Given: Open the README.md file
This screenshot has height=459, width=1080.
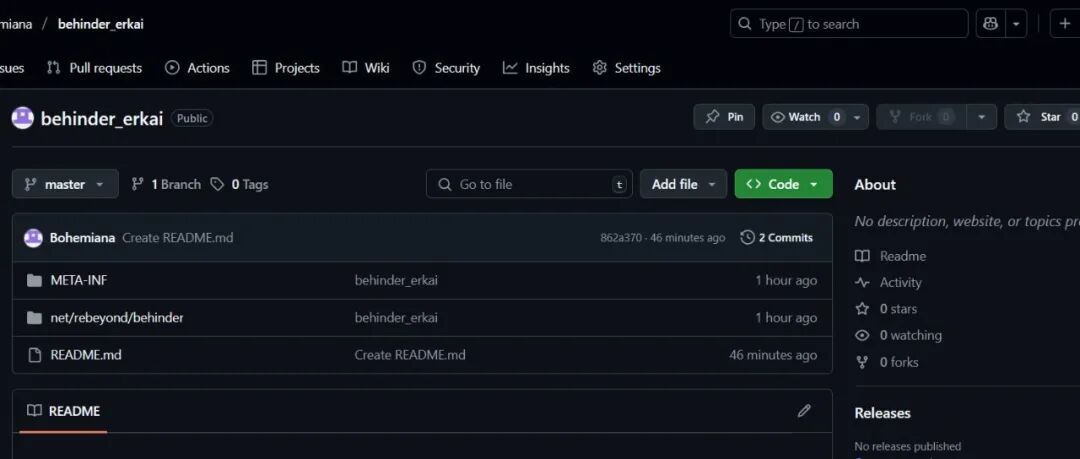Looking at the screenshot, I should tap(86, 355).
